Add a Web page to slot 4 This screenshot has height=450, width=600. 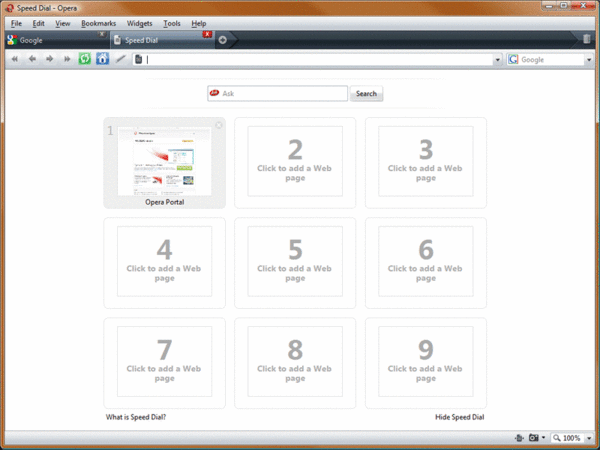coord(165,261)
